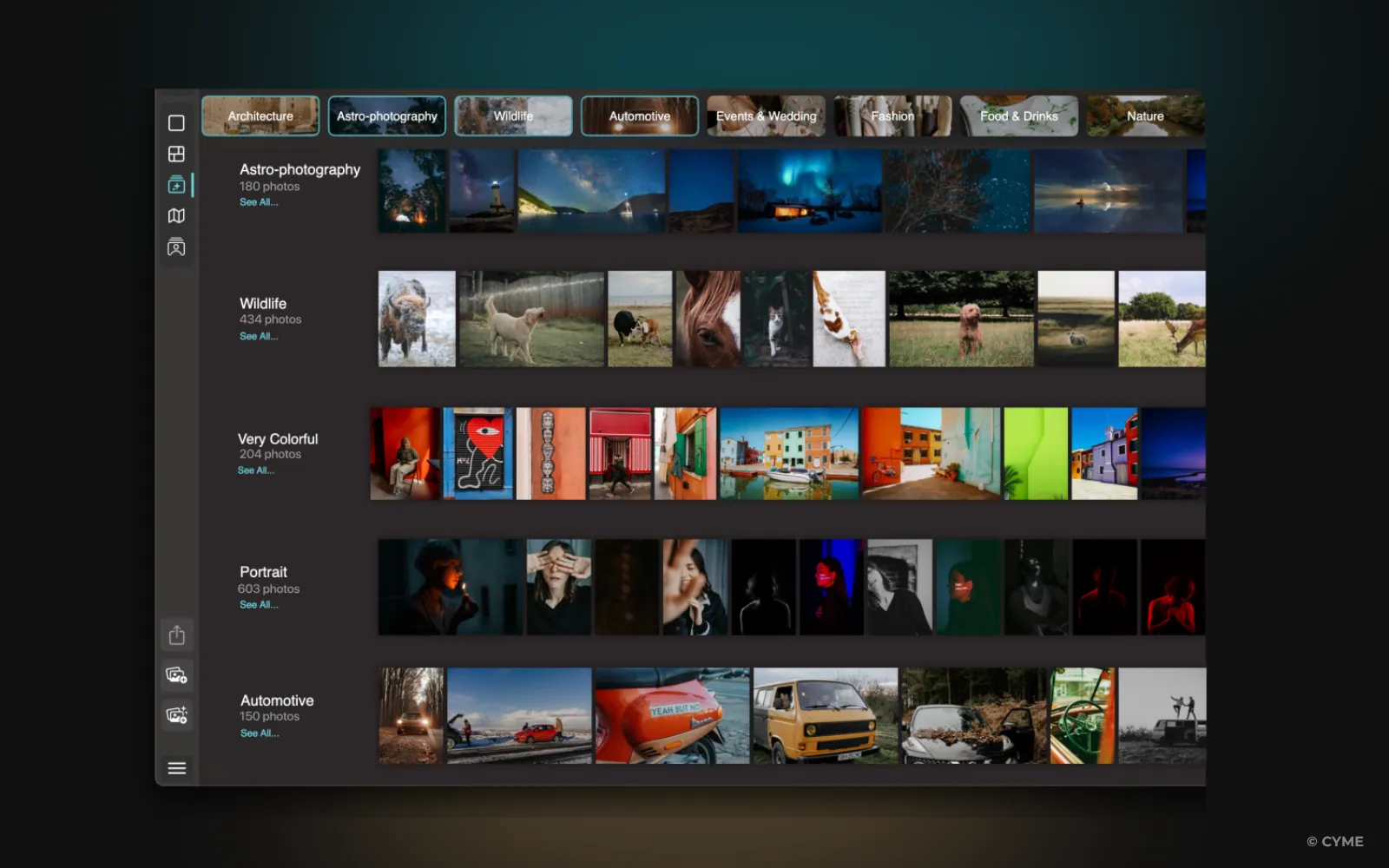This screenshot has height=868, width=1389.
Task: Click the Portrait row title
Action: (x=263, y=572)
